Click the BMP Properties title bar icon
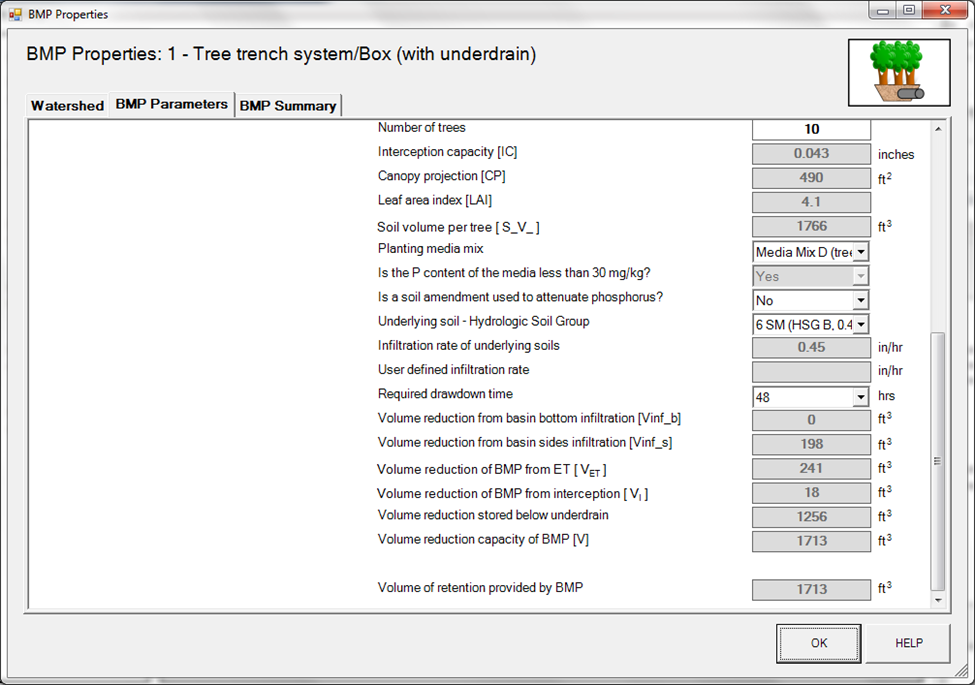 click(15, 14)
